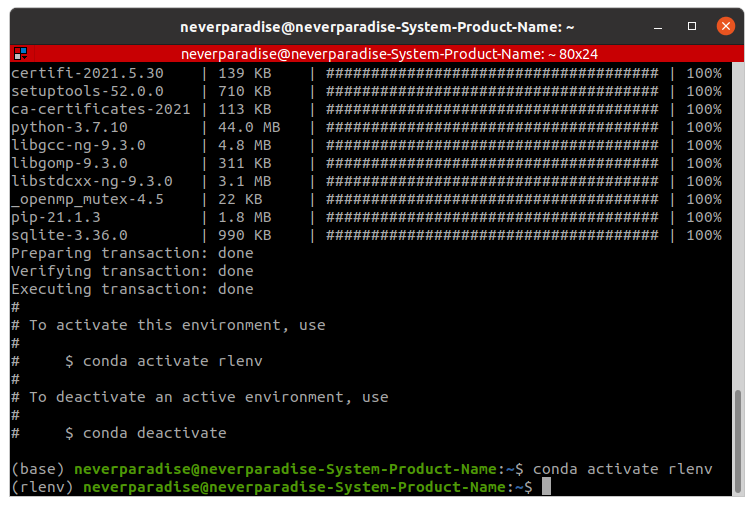Viewport: 754px width, 506px height.
Task: Click the '139 KB' size value
Action: [x=245, y=73]
